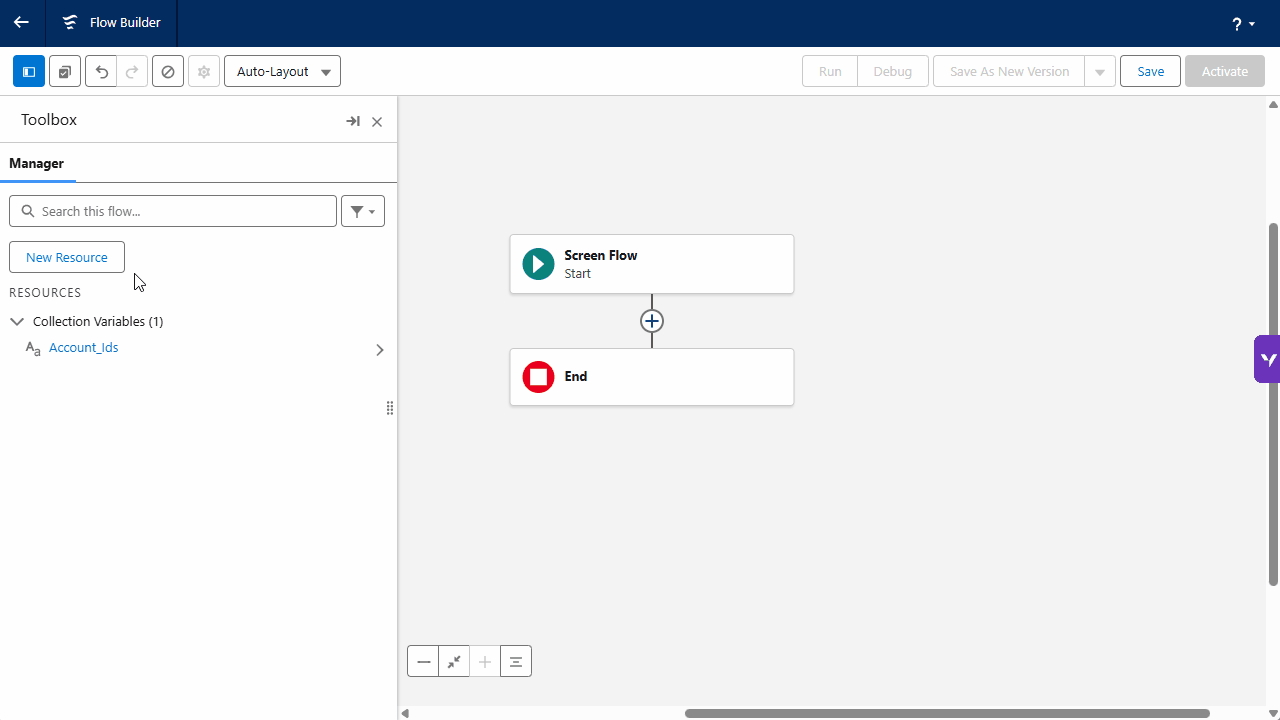The image size is (1280, 720).
Task: Open the Auto-Layout dropdown
Action: [x=282, y=72]
